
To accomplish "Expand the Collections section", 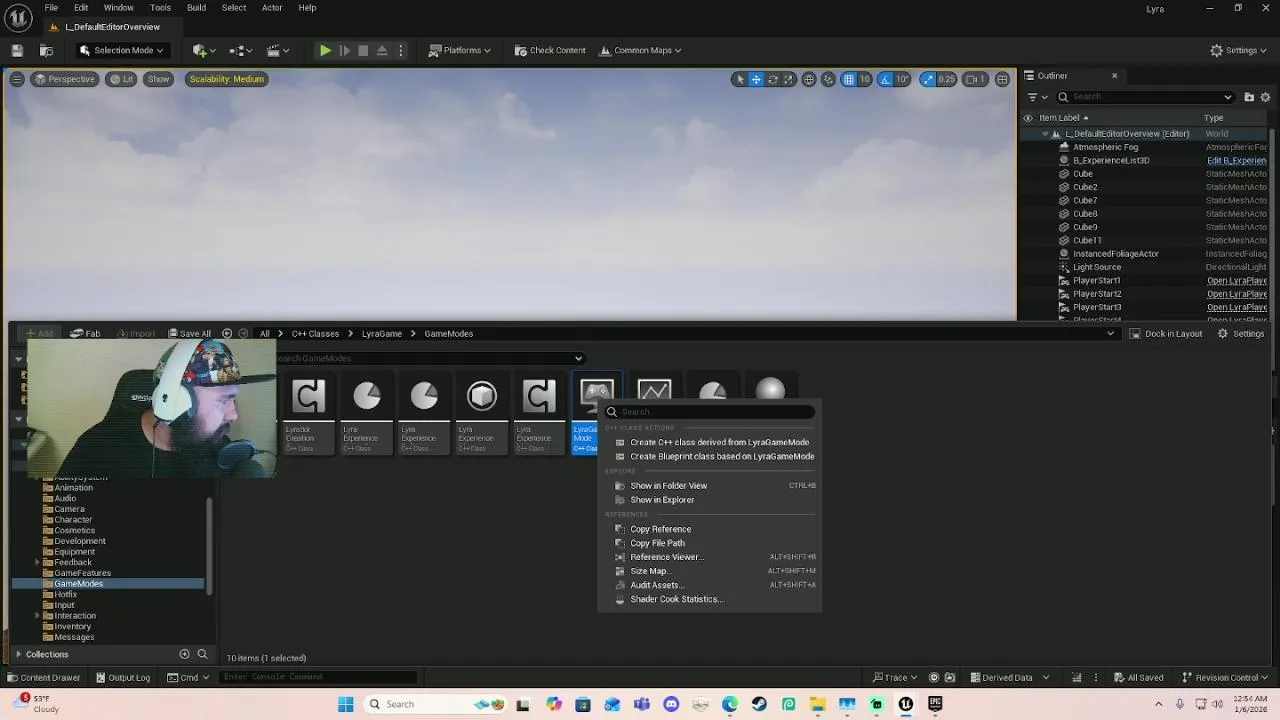I will (18, 654).
